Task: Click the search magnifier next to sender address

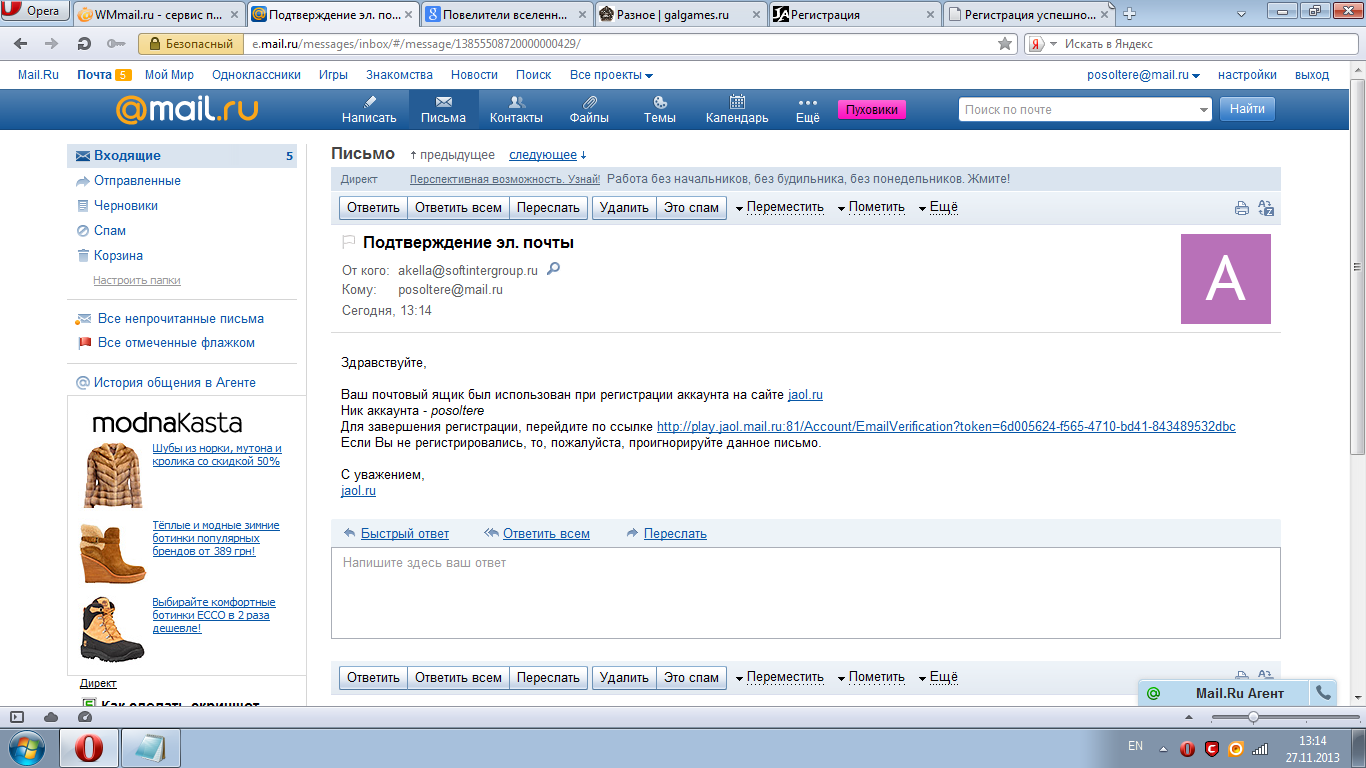Action: 553,269
